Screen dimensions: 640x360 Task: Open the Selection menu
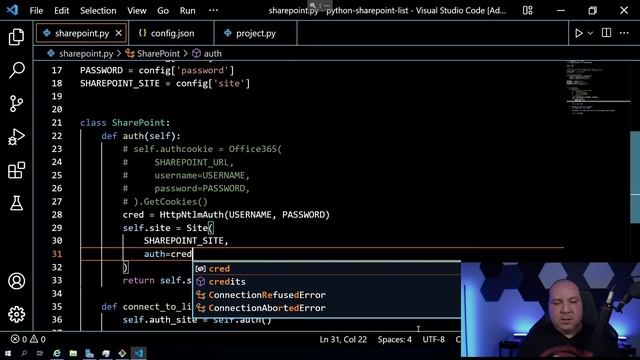coord(98,11)
